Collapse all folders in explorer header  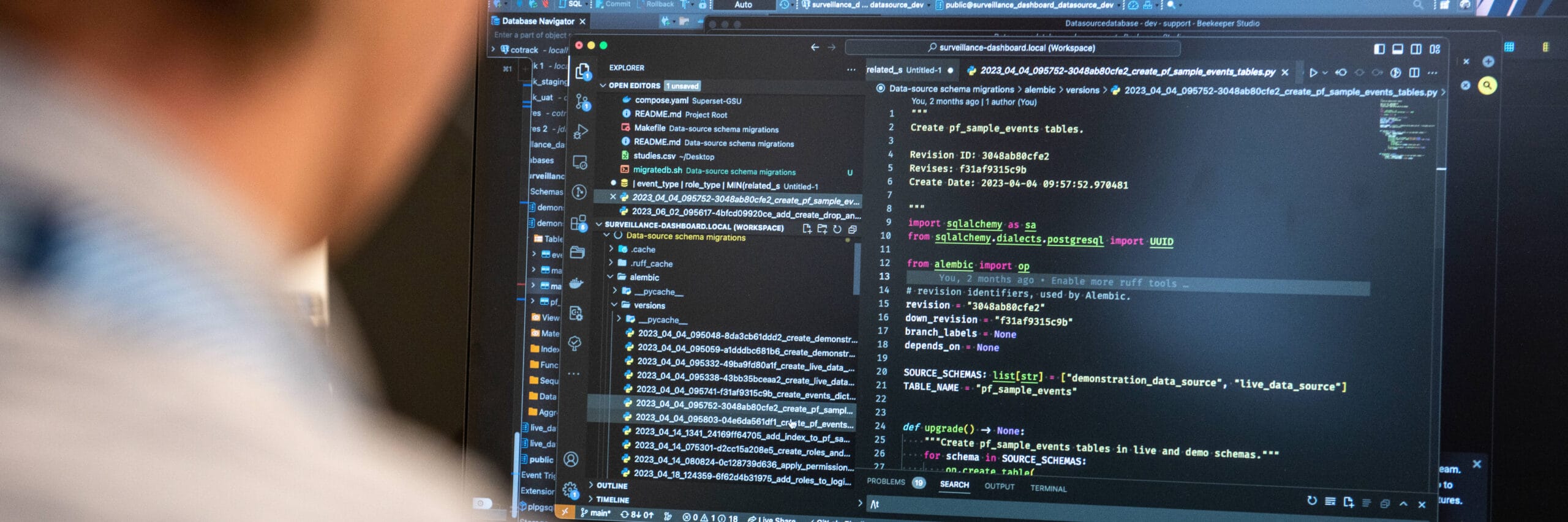click(x=852, y=229)
